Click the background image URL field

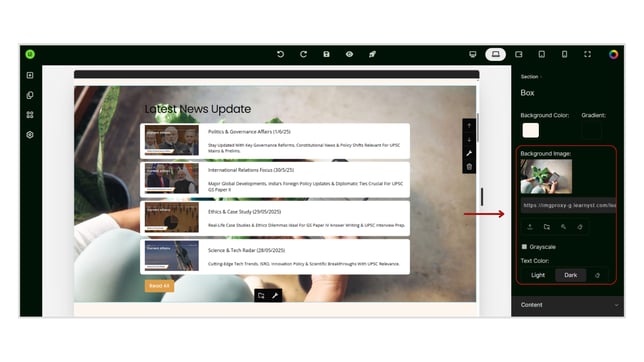click(569, 205)
